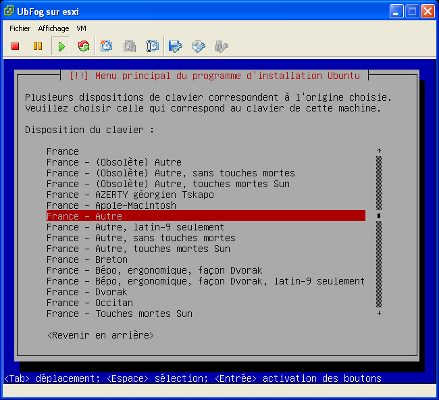The height and width of the screenshot is (400, 439).
Task: Open the Affichage menu
Action: (x=53, y=29)
